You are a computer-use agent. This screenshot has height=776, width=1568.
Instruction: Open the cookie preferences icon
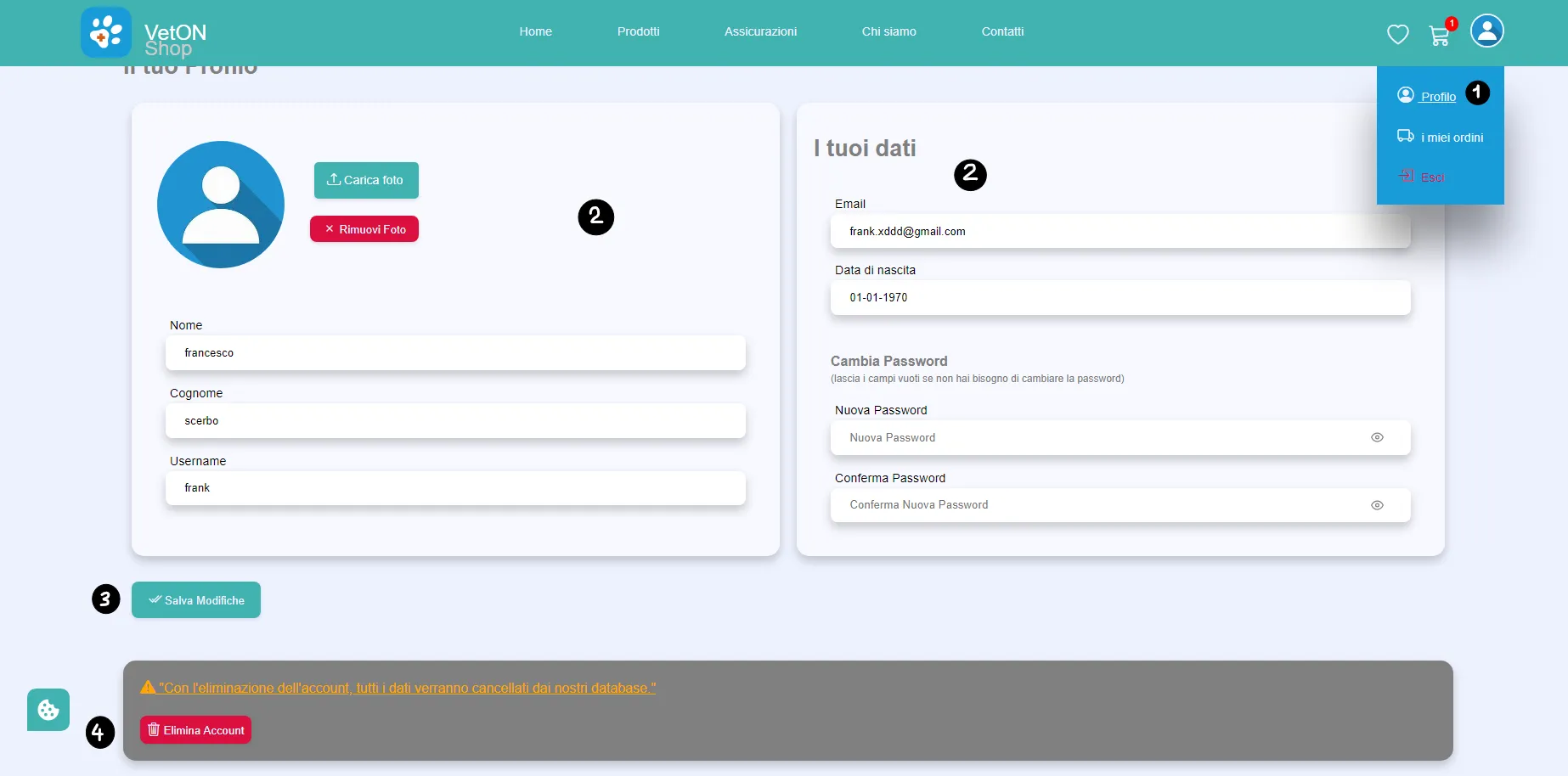[48, 710]
